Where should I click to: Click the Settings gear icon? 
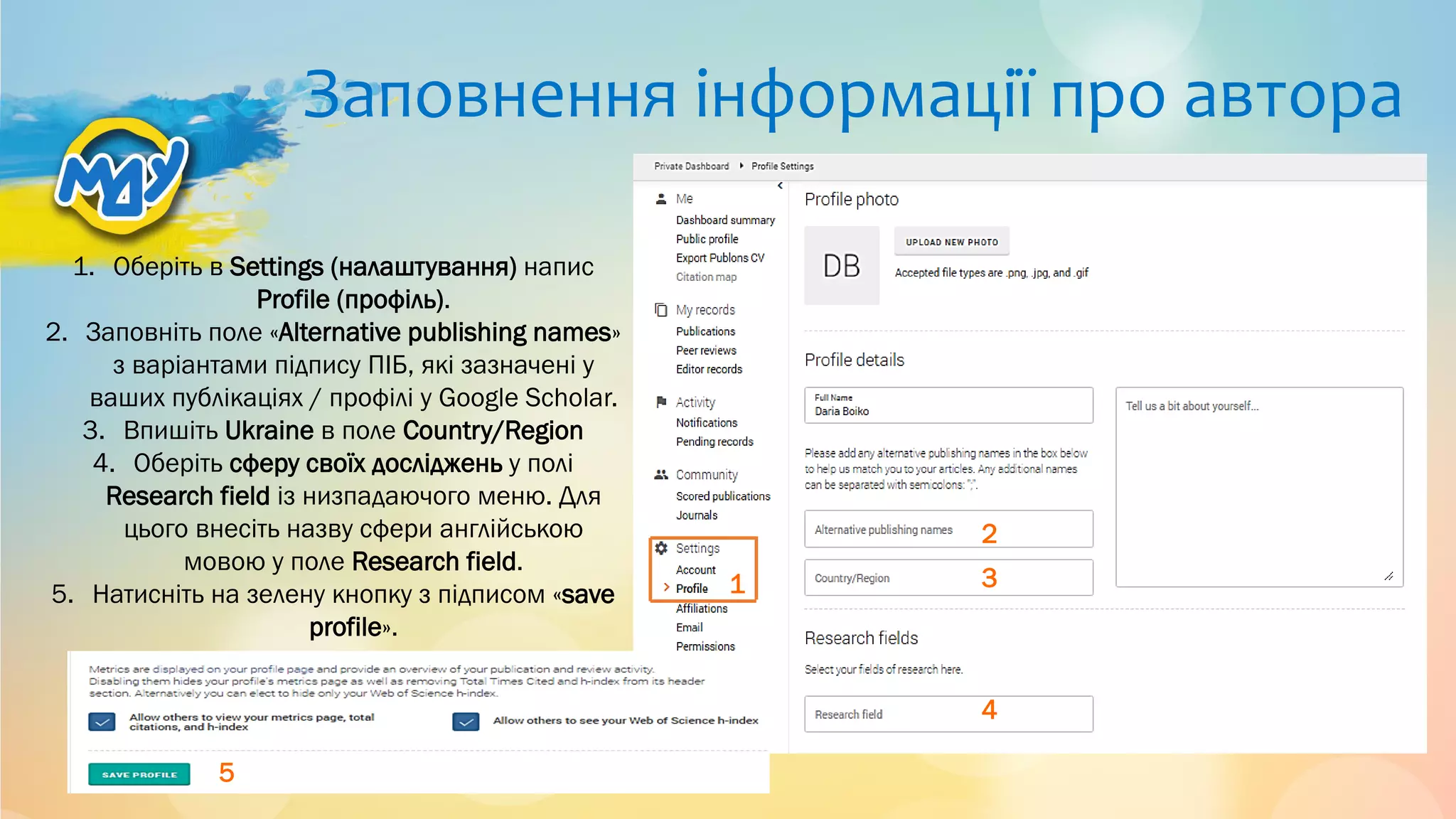pyautogui.click(x=661, y=548)
